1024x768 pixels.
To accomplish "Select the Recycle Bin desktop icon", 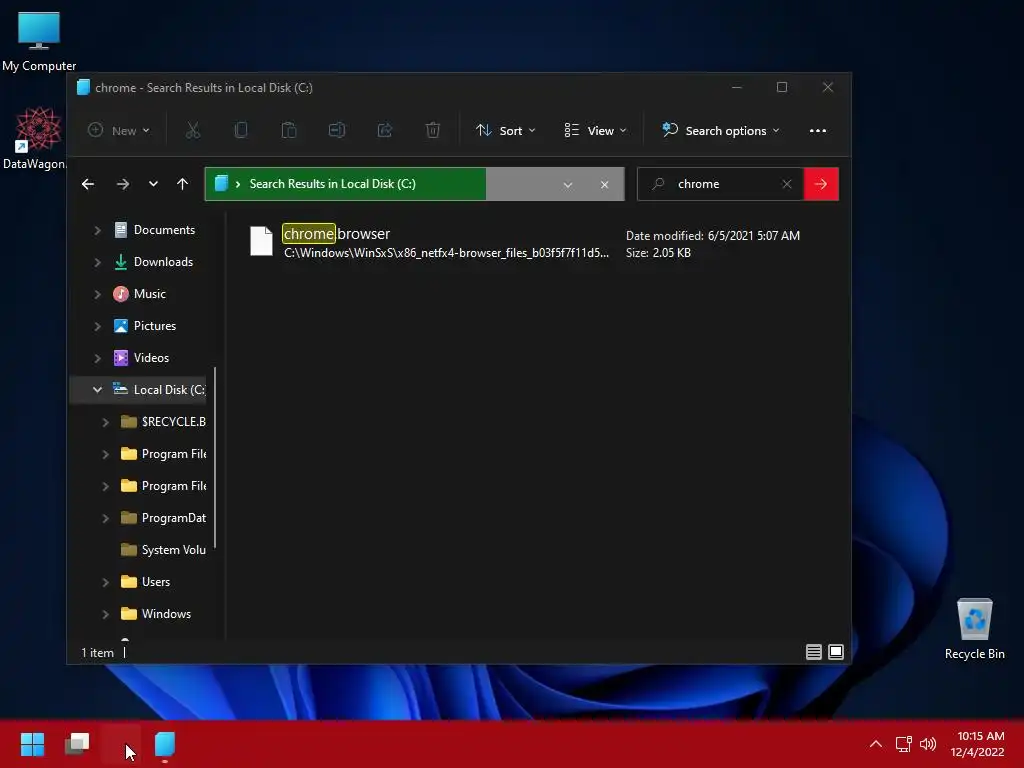I will 974,630.
